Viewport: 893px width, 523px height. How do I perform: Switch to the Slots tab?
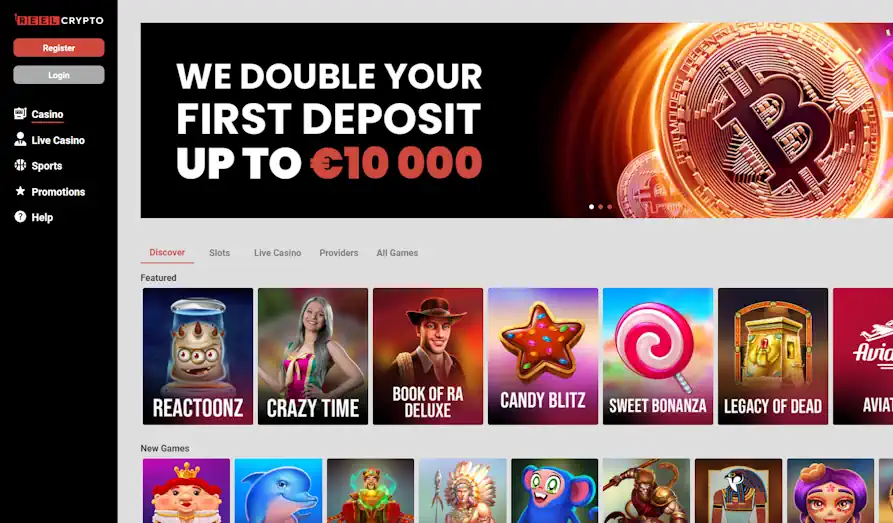coord(219,252)
